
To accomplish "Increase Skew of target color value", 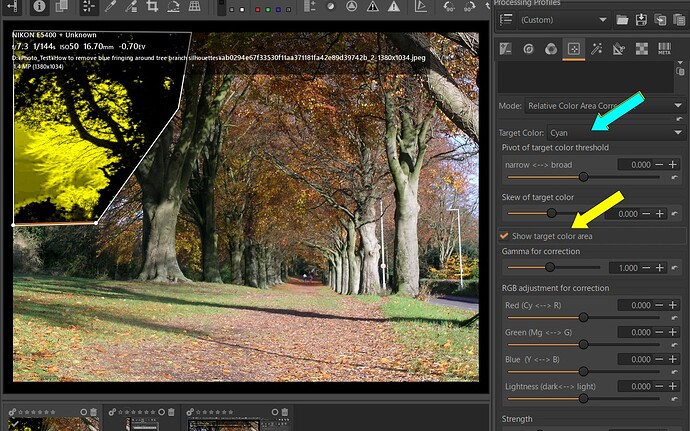I will (660, 214).
